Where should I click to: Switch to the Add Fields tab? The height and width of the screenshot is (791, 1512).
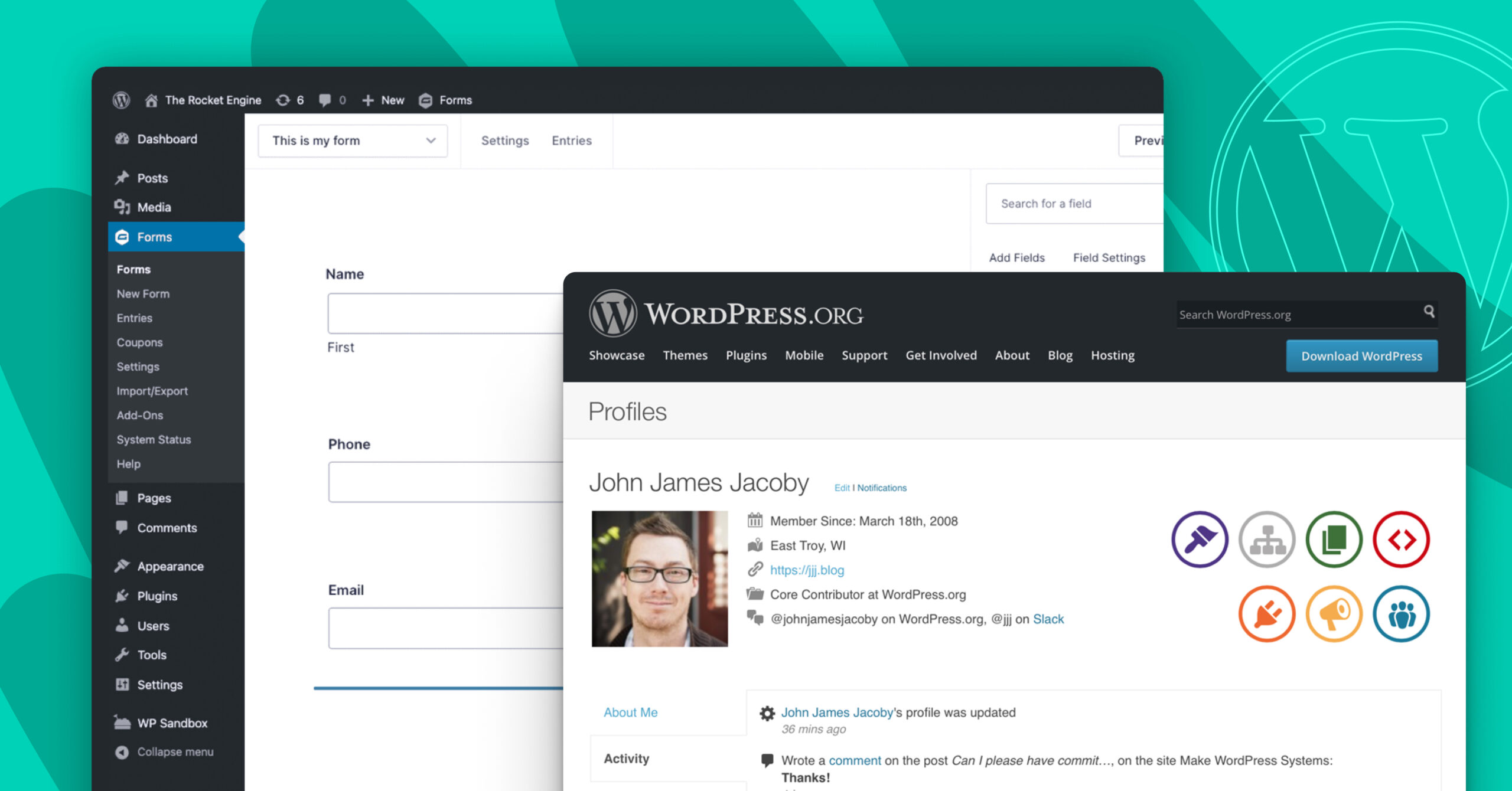1016,257
